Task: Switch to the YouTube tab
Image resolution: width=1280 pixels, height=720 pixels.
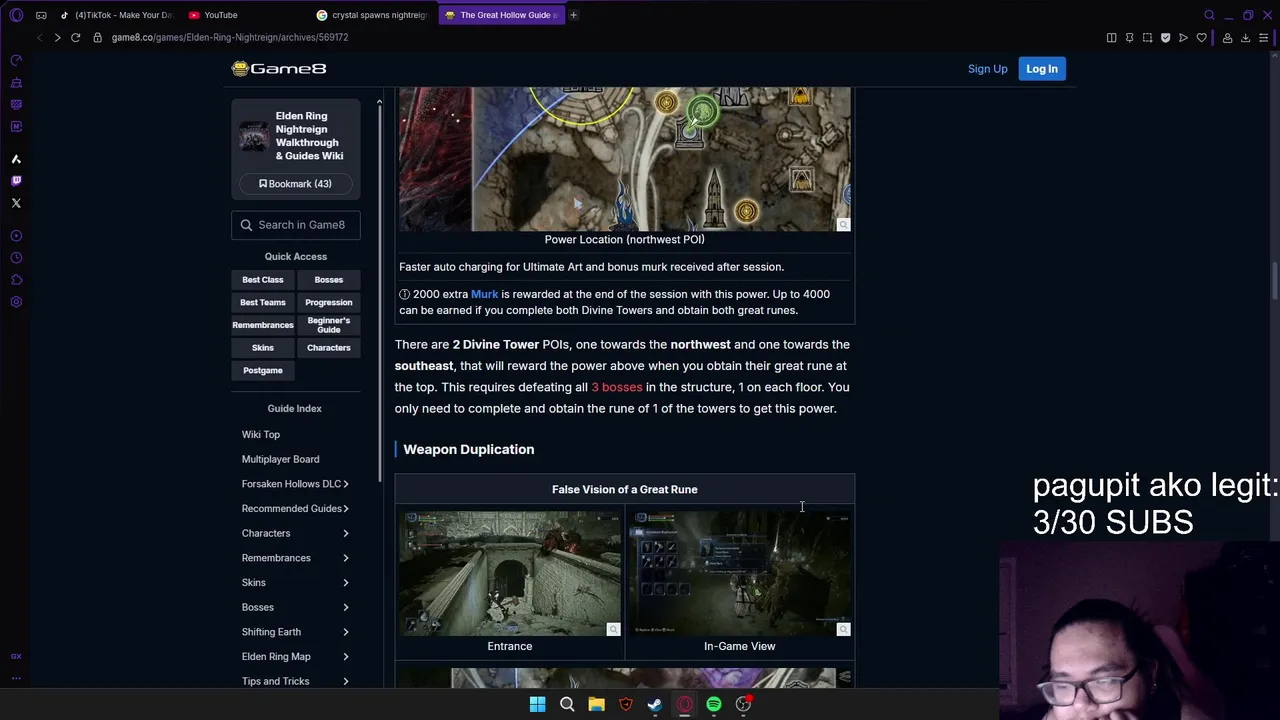Action: (x=245, y=15)
